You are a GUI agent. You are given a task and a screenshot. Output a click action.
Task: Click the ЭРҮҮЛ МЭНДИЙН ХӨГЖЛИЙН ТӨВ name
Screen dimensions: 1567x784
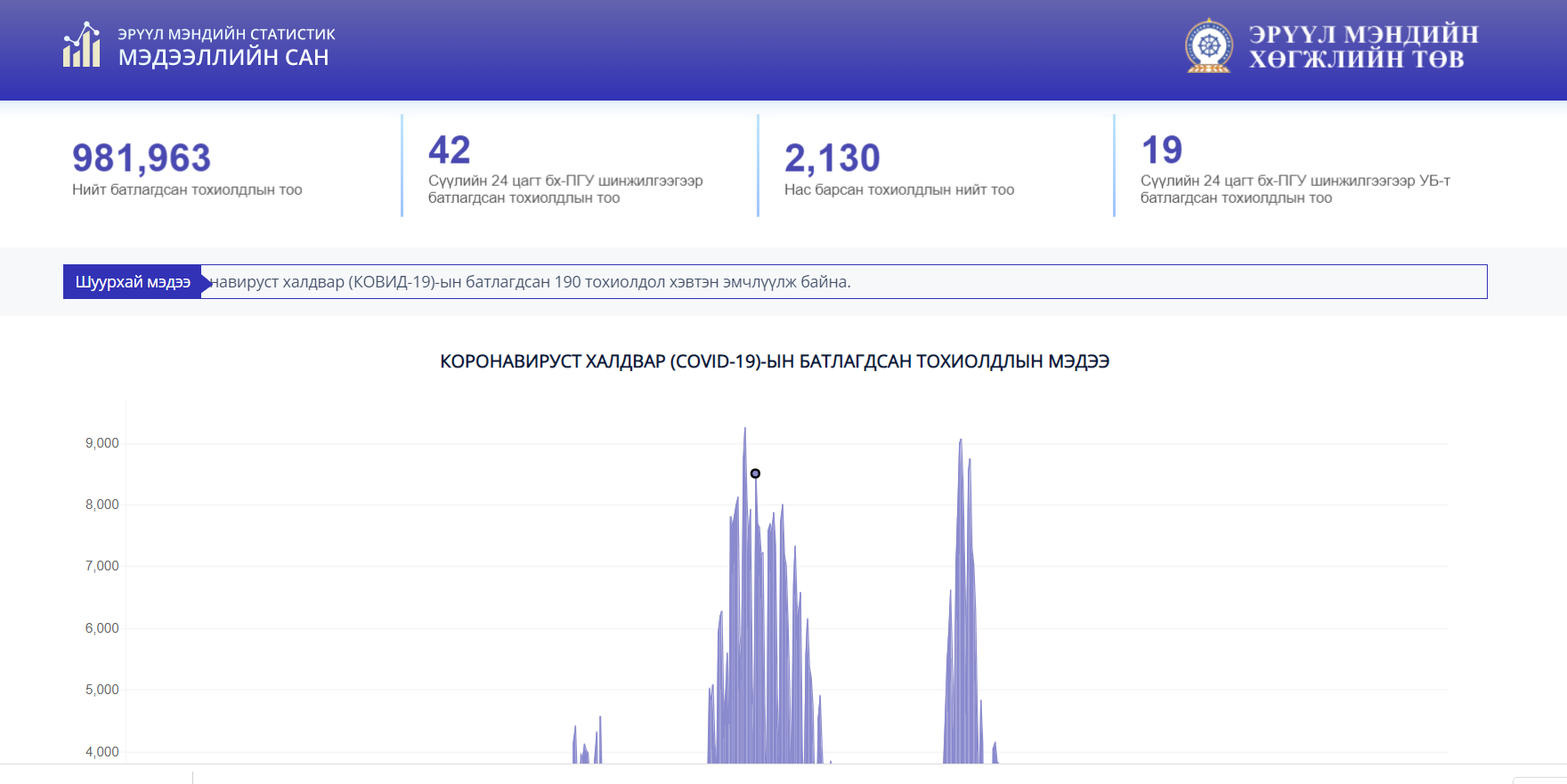1362,46
